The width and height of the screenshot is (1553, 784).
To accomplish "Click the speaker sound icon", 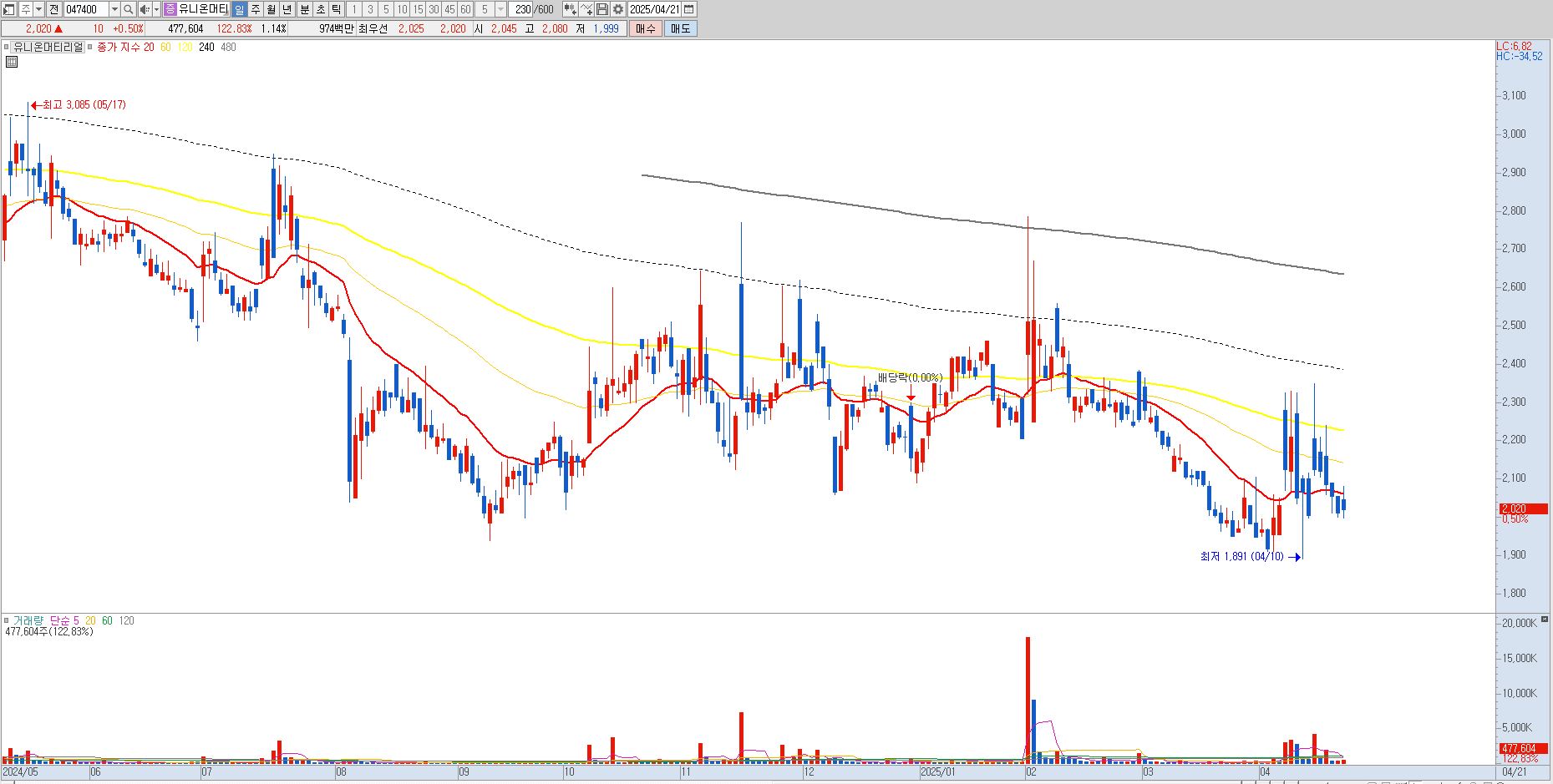I will 145,9.
